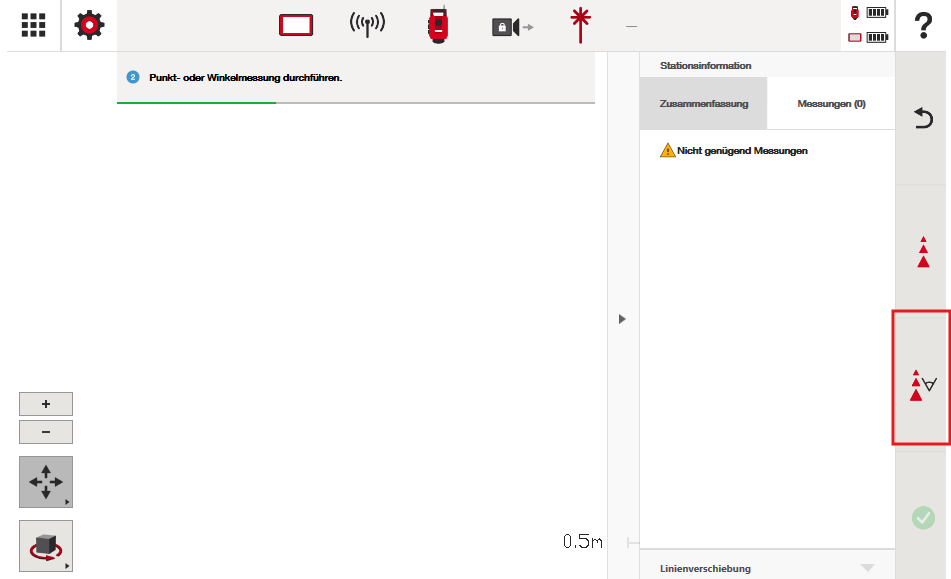Screen dimensions: 951x579
Task: Confirm with the green checkmark button
Action: coord(923,517)
